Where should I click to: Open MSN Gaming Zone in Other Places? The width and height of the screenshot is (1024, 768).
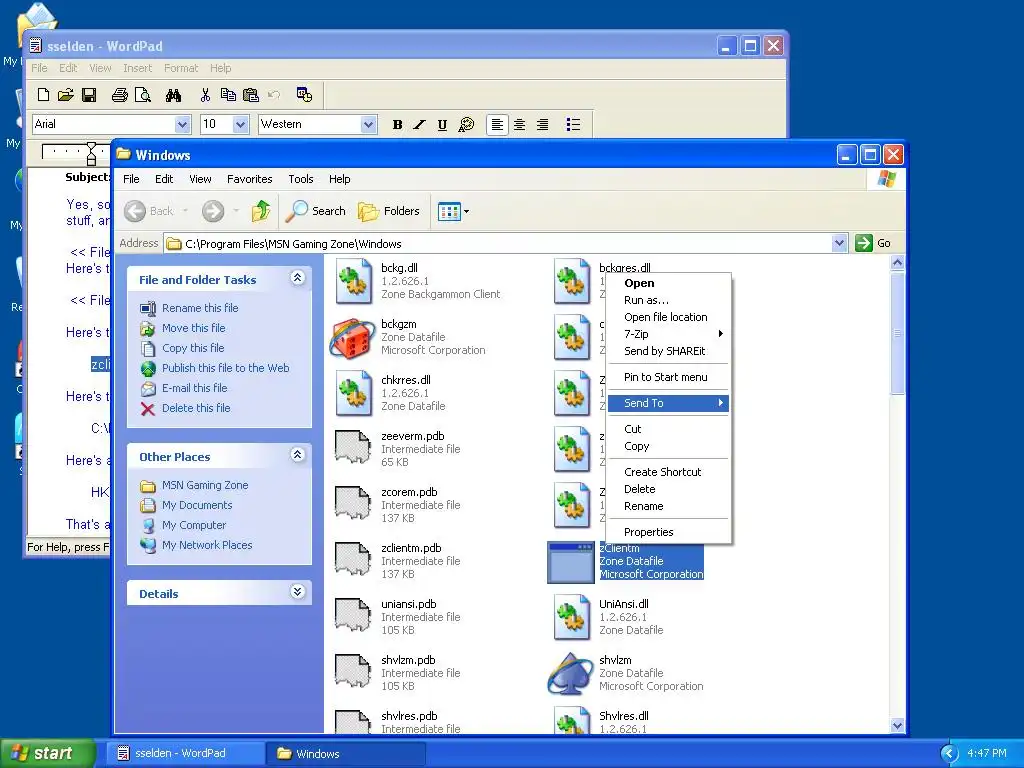[x=205, y=485]
